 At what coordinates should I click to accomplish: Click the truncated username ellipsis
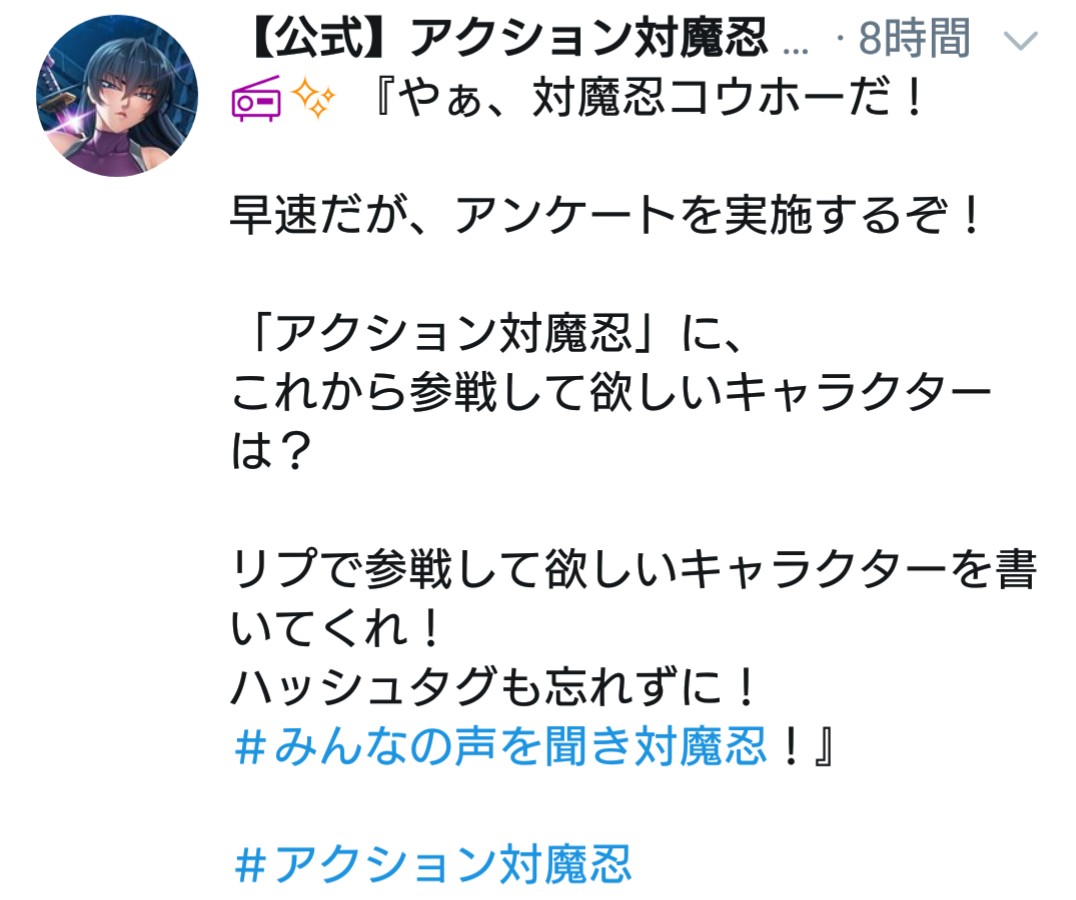[x=795, y=49]
